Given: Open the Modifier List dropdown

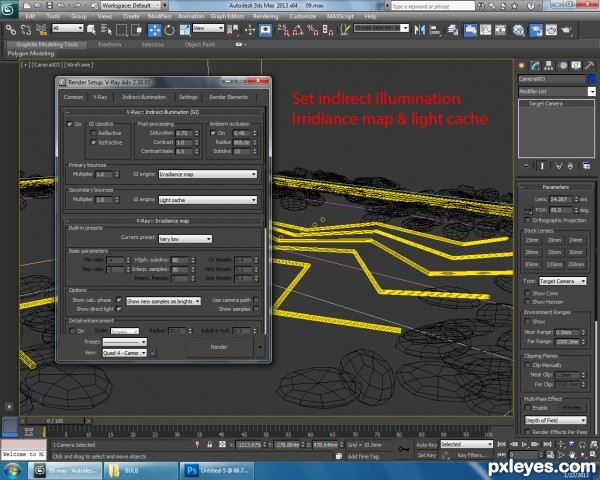Looking at the screenshot, I should pyautogui.click(x=557, y=91).
